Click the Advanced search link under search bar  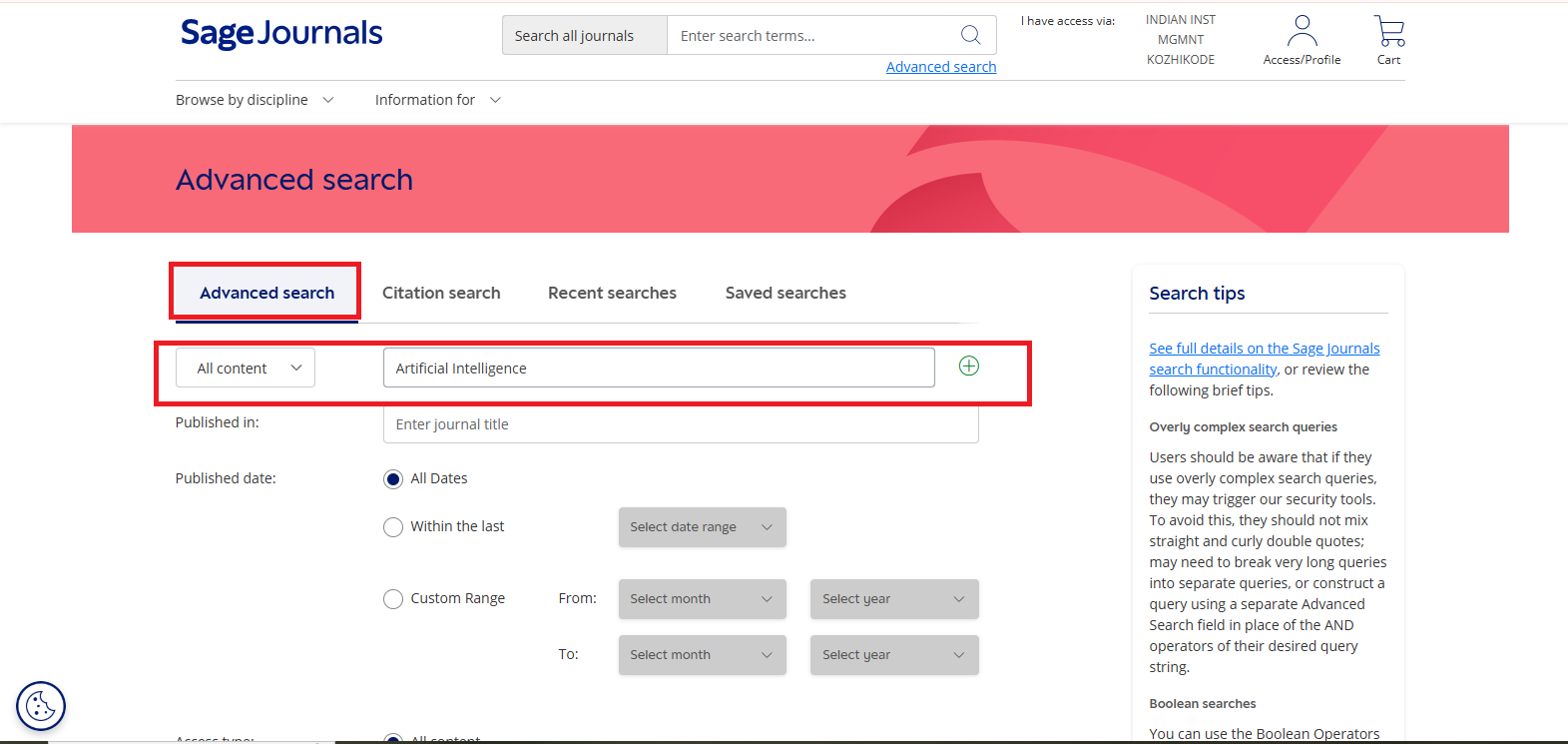(940, 67)
